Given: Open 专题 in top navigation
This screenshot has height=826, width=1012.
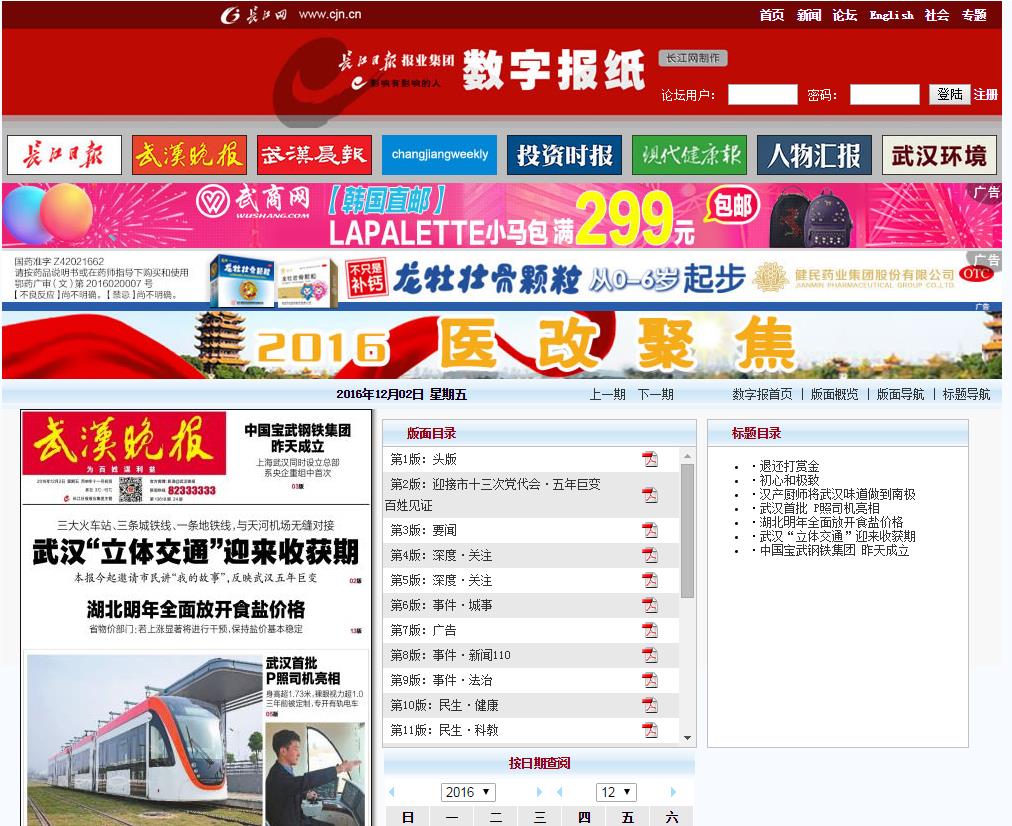Looking at the screenshot, I should click(974, 15).
